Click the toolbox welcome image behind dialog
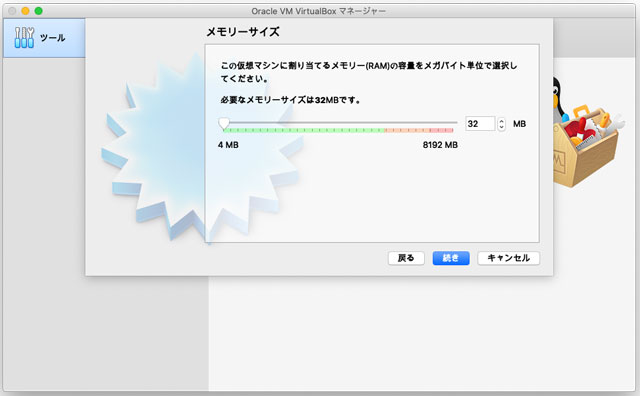The image size is (640, 396). point(588,133)
